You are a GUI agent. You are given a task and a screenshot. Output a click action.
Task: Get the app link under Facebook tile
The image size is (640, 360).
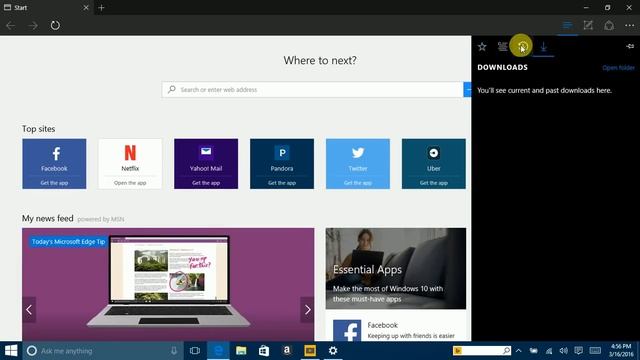click(54, 183)
